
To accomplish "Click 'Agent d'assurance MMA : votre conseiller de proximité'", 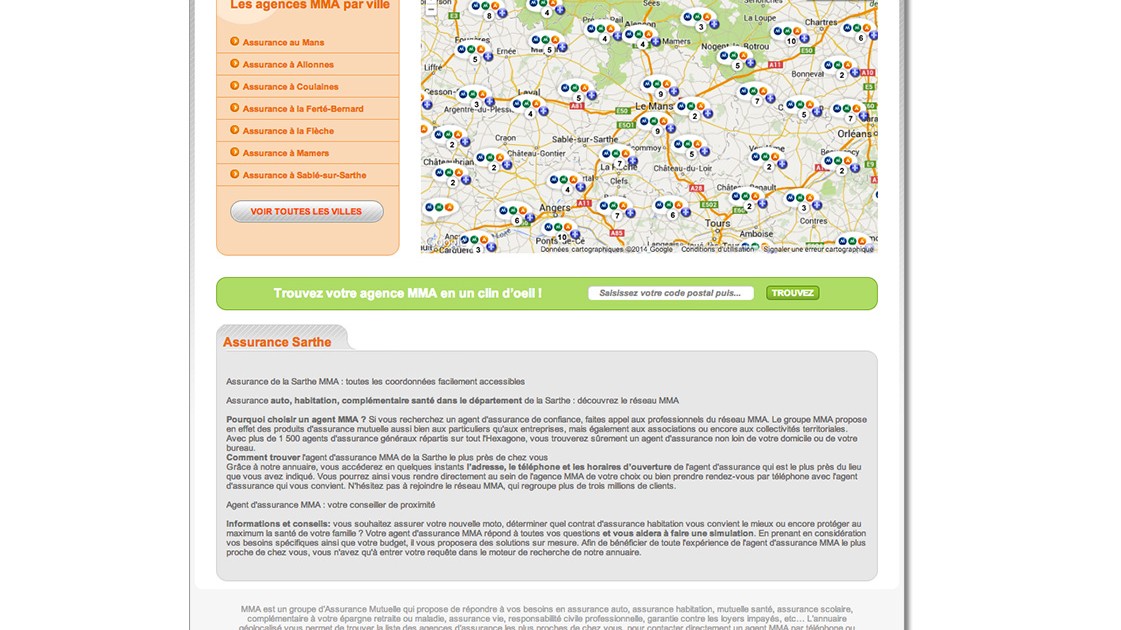I will 331,505.
